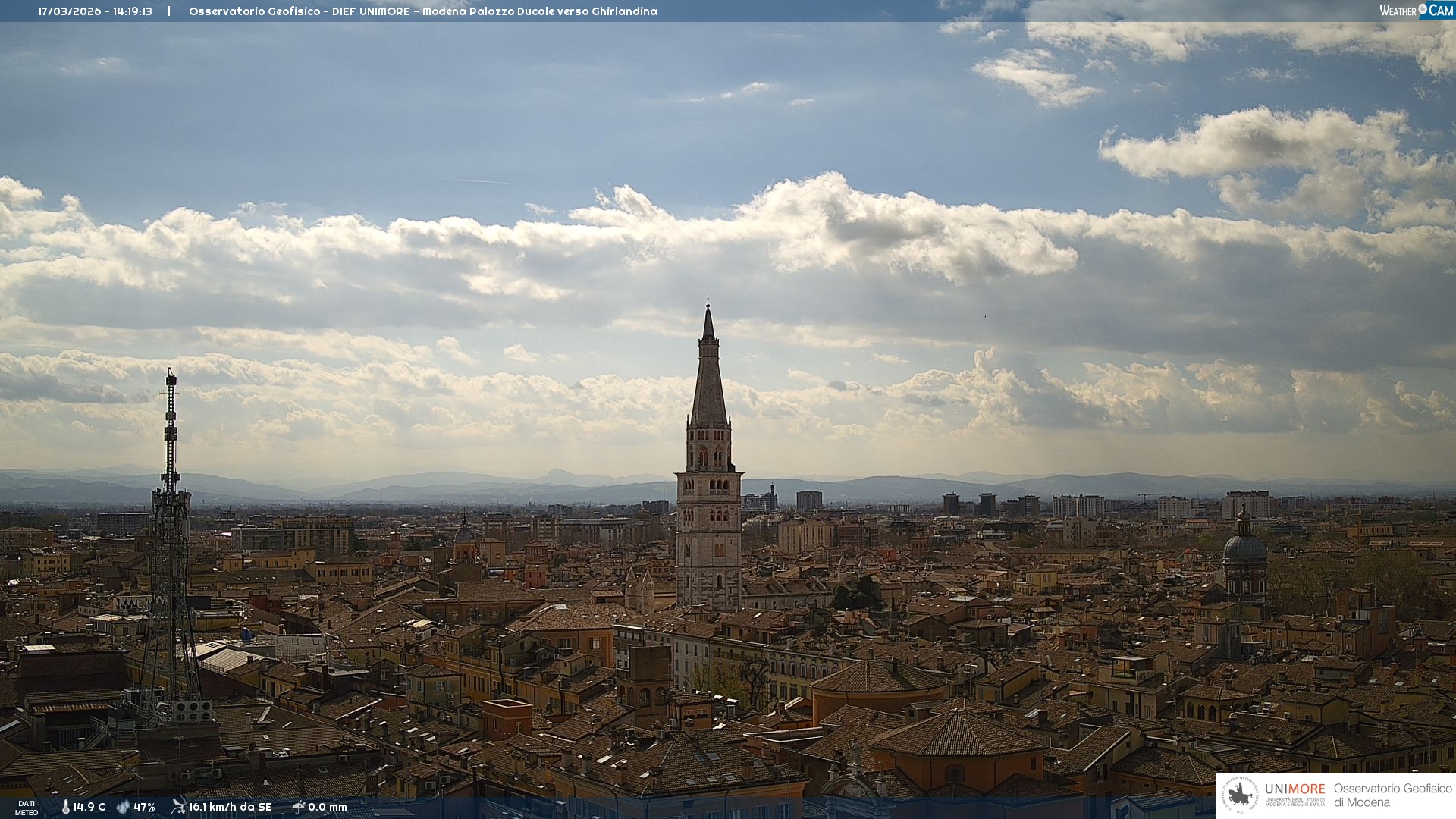Click Osservatorio Geofisico di Modena caption
The image size is (1456, 819).
pyautogui.click(x=1392, y=795)
